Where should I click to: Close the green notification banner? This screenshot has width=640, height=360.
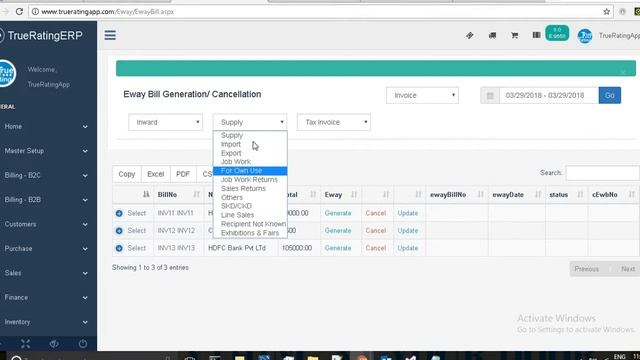pyautogui.click(x=623, y=72)
